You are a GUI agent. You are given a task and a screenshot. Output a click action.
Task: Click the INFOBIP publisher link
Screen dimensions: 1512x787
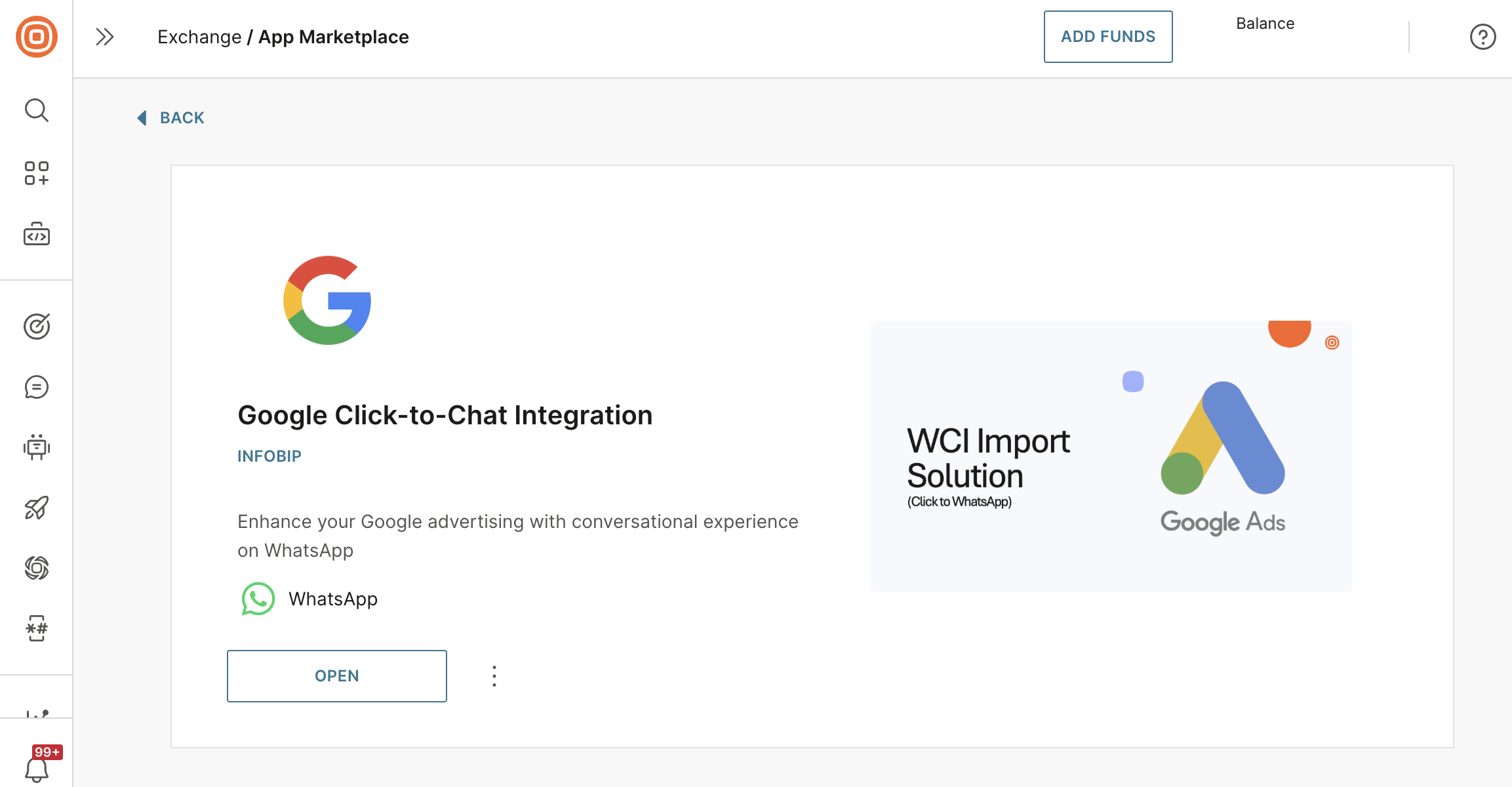(269, 456)
